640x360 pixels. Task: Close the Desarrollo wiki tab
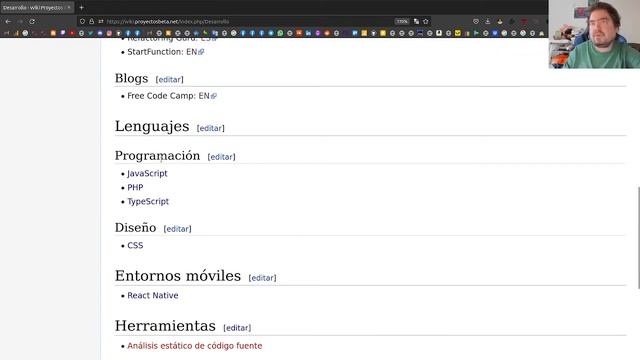click(69, 7)
